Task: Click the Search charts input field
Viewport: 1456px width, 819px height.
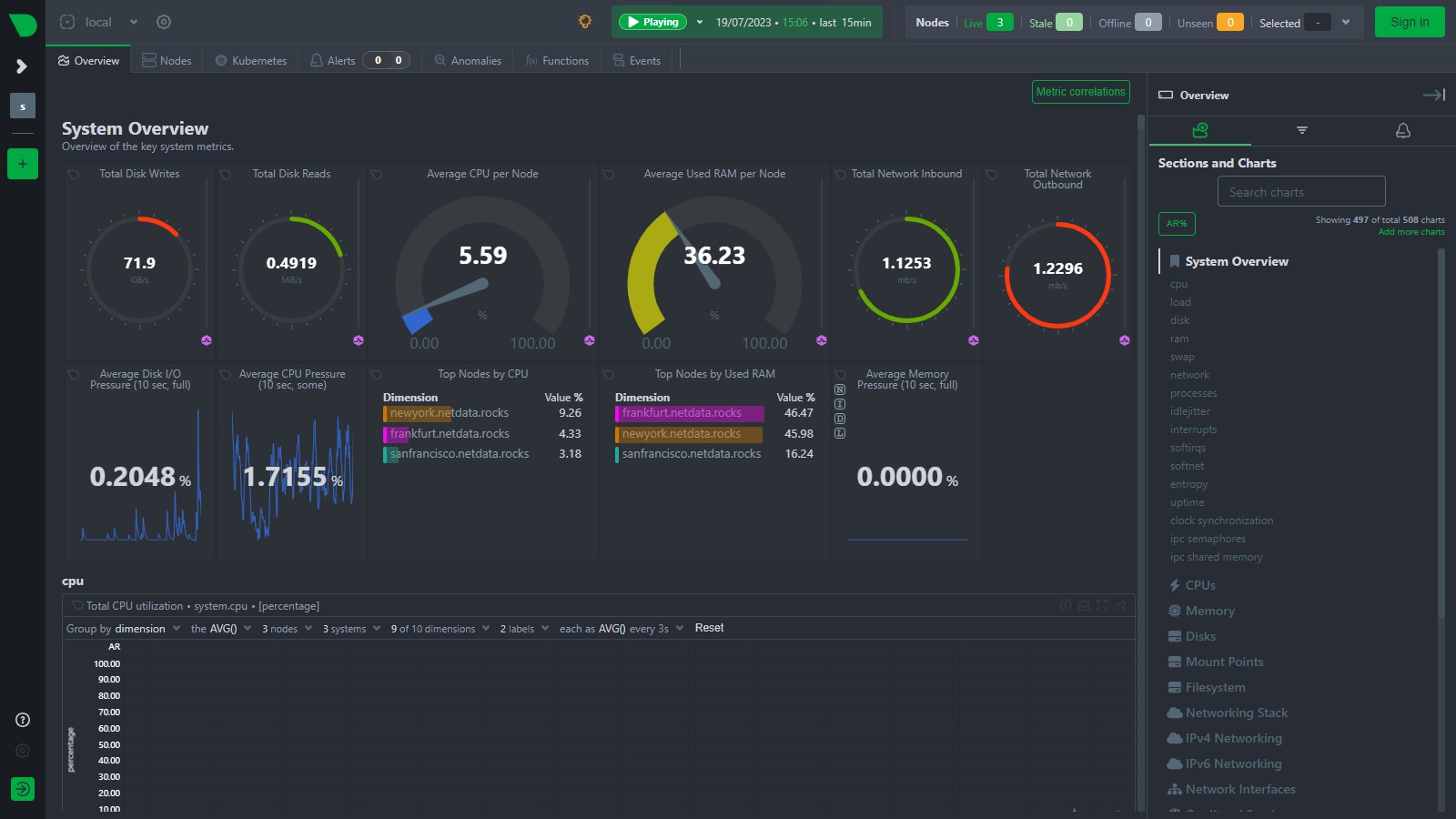Action: (1301, 192)
